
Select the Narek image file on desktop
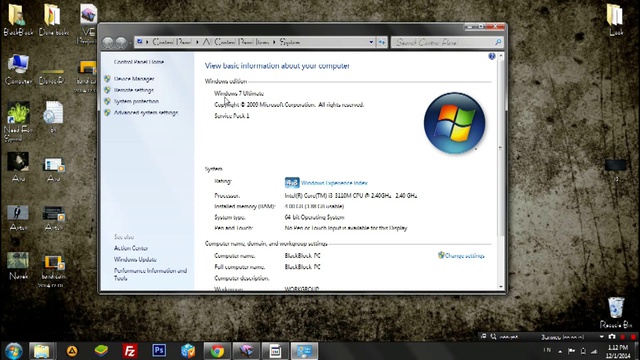(18, 266)
